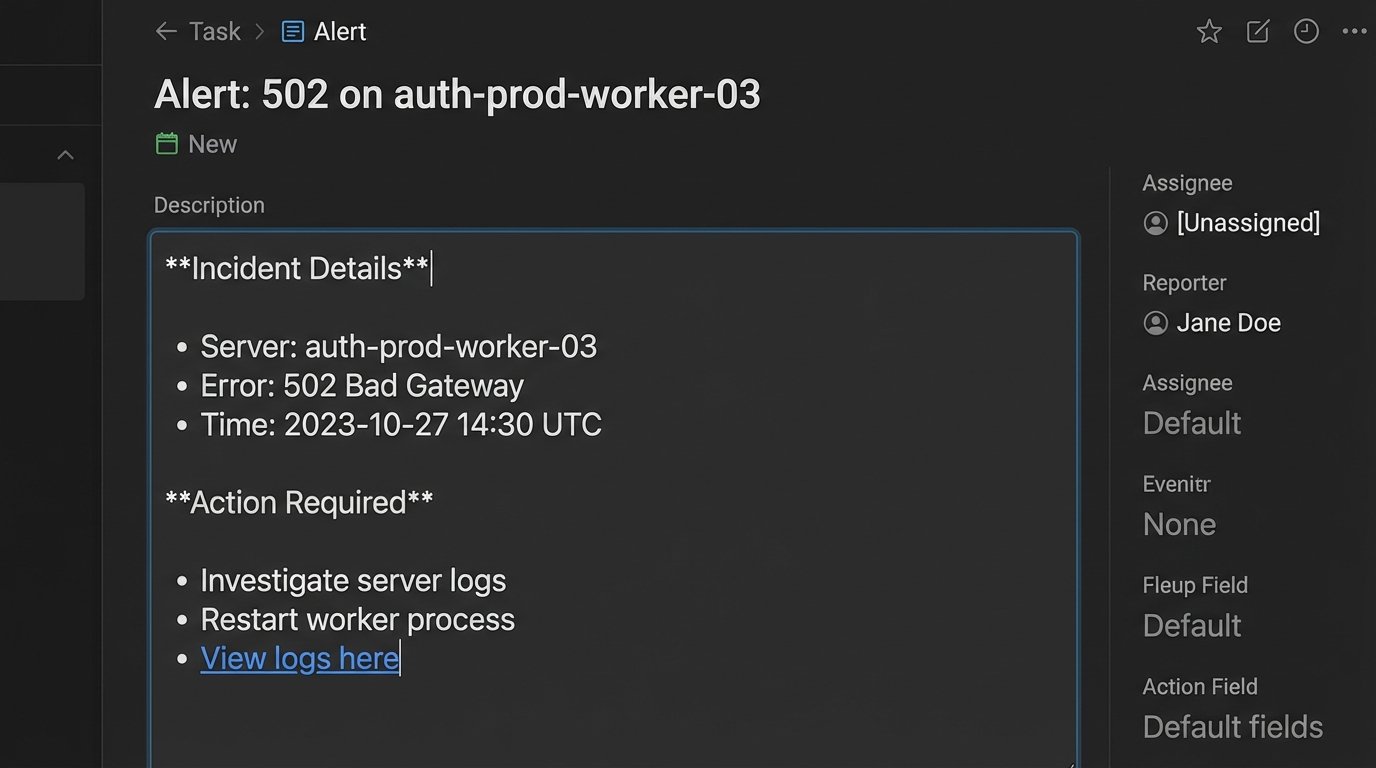Open the more options ellipsis menu
1376x768 pixels.
pyautogui.click(x=1354, y=32)
